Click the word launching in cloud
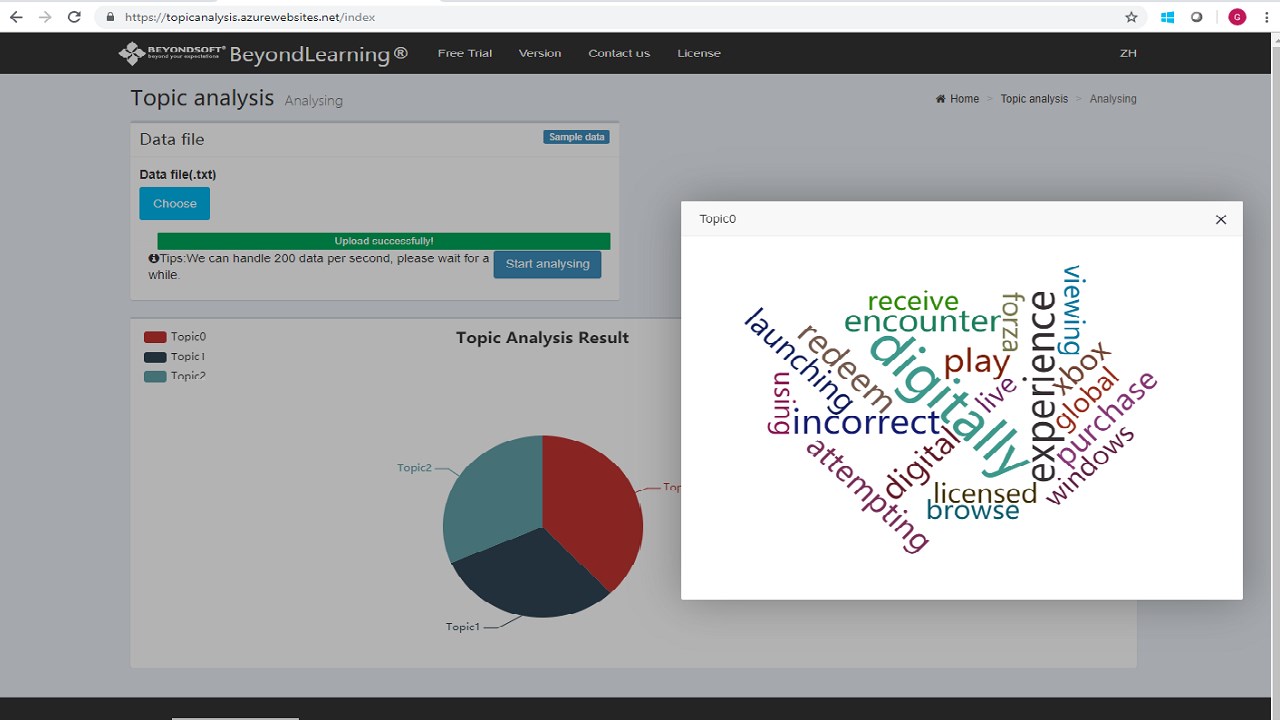Image resolution: width=1280 pixels, height=720 pixels. pos(797,359)
